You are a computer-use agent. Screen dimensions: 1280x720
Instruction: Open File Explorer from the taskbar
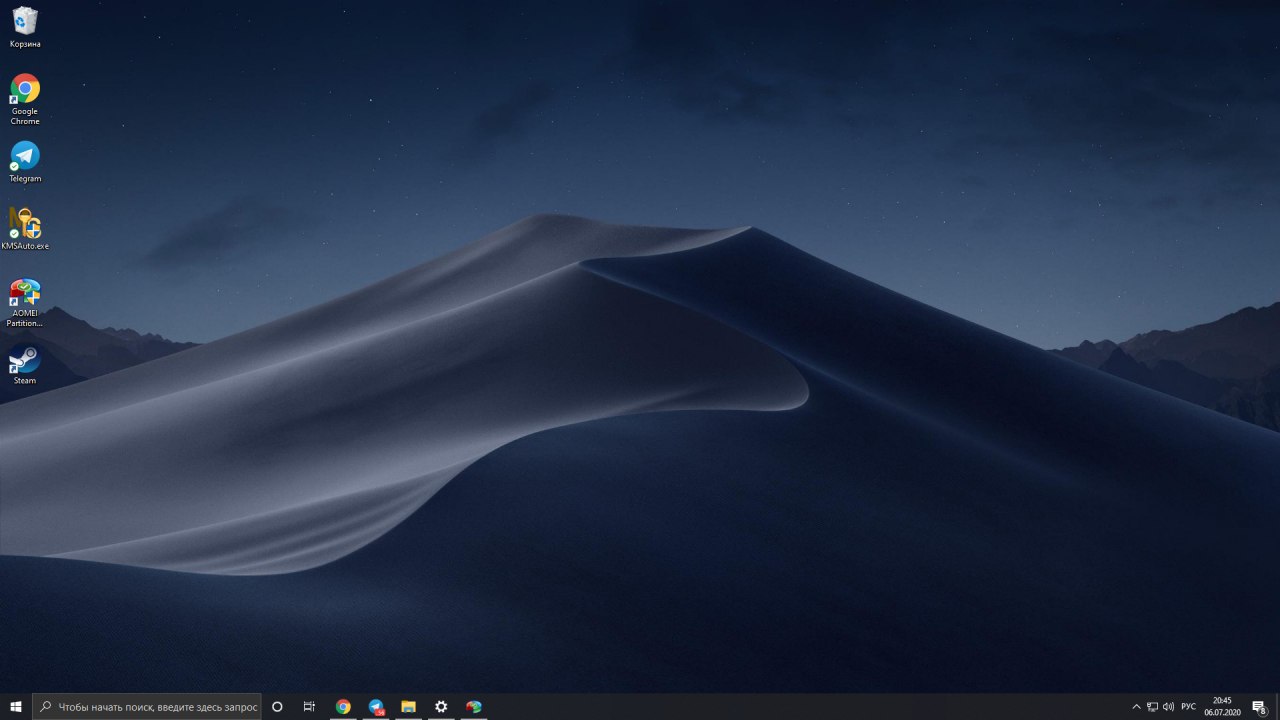pos(408,707)
